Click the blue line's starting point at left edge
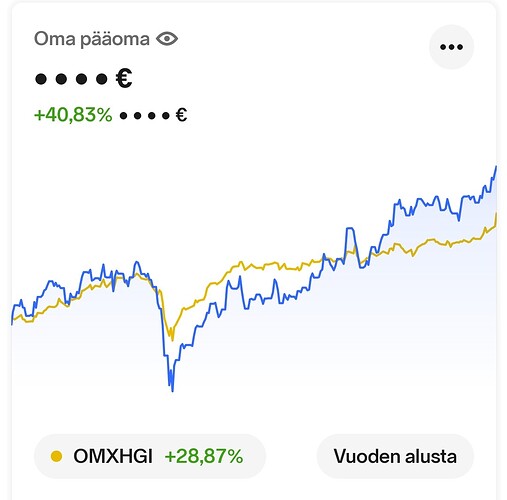 pos(12,323)
